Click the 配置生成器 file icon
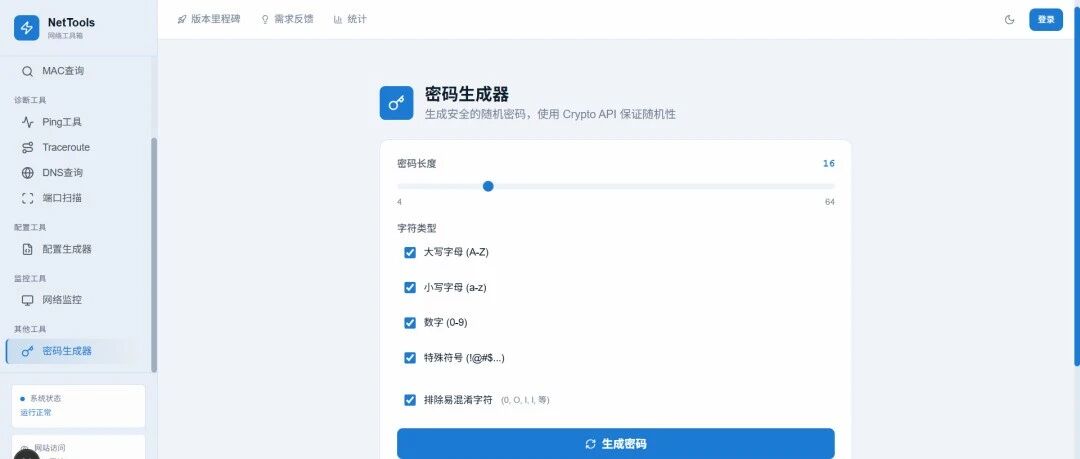The height and width of the screenshot is (459, 1080). coord(28,249)
